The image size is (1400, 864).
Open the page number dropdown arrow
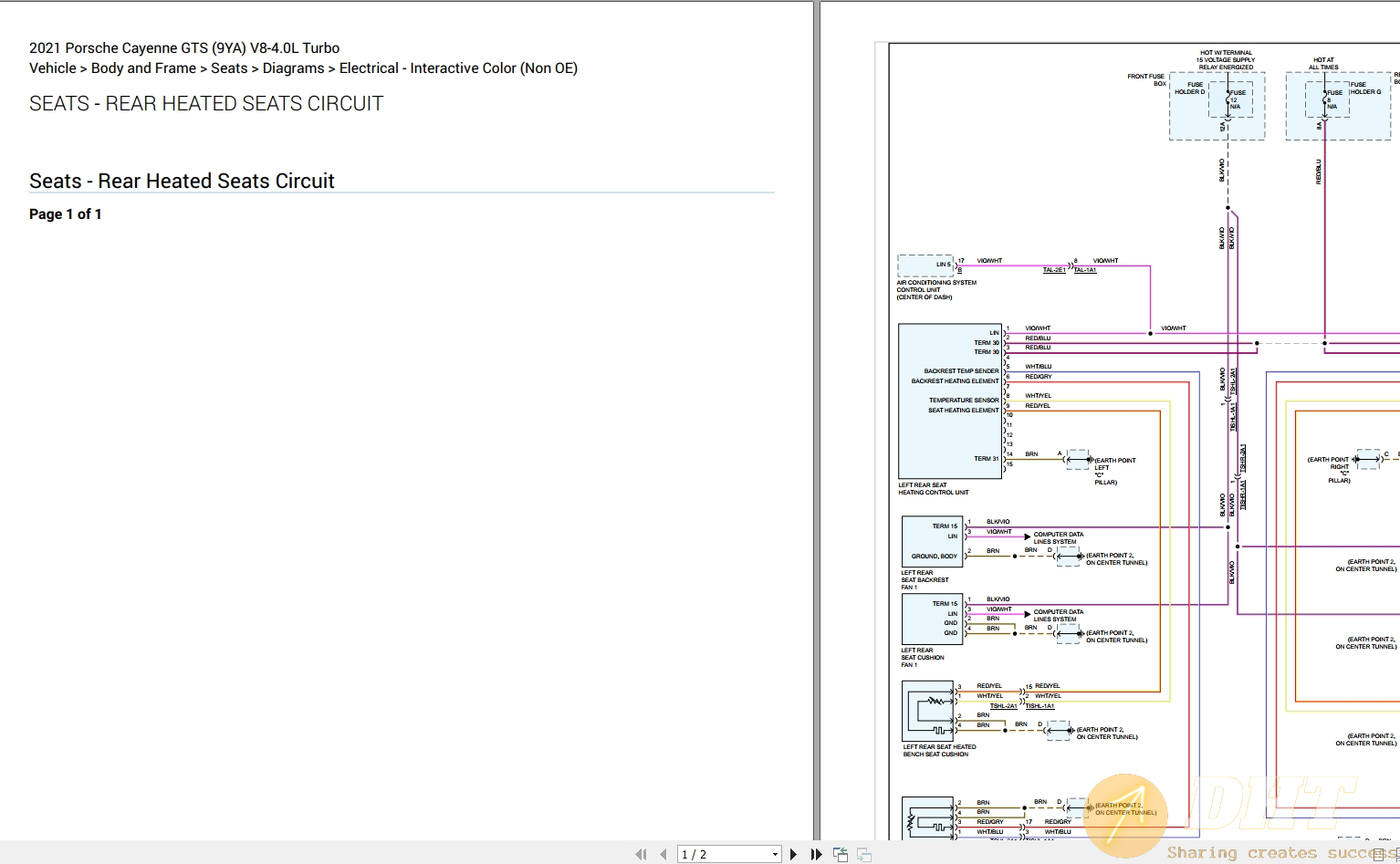point(775,855)
